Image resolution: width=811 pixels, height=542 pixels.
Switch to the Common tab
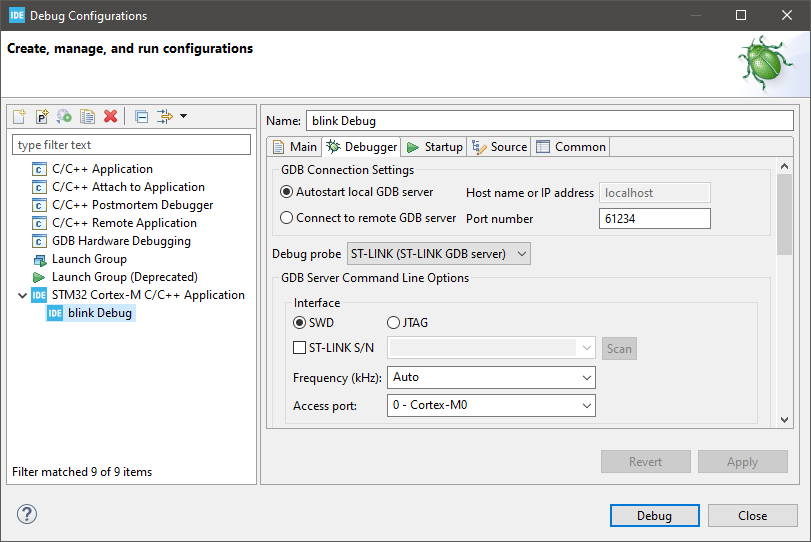[571, 147]
